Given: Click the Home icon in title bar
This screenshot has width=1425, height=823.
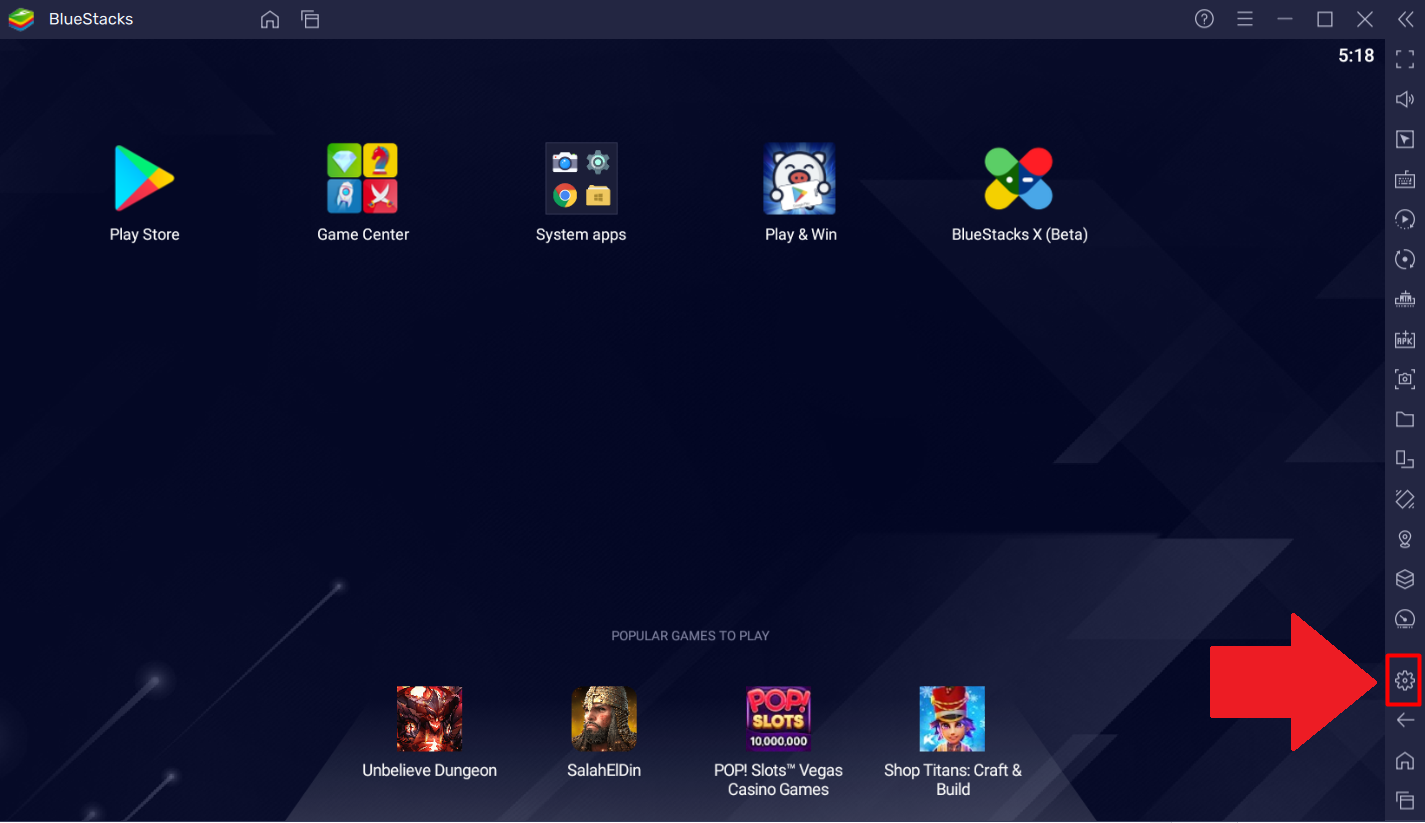Looking at the screenshot, I should pyautogui.click(x=270, y=19).
